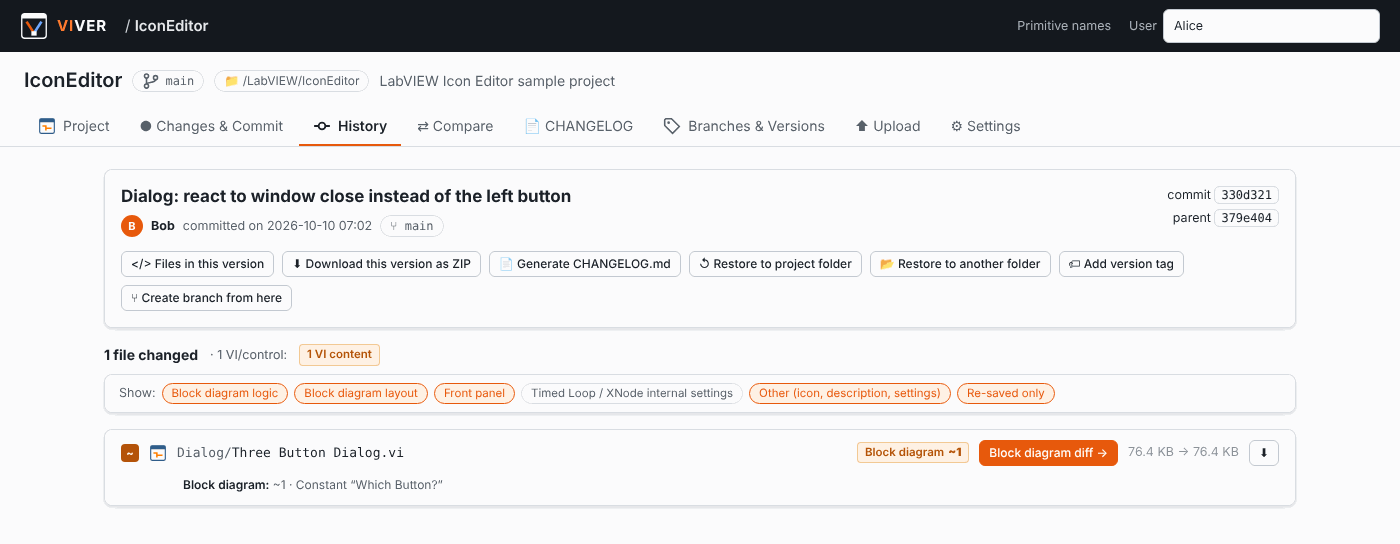Click the Primitive names link
This screenshot has height=544, width=1400.
[1064, 26]
